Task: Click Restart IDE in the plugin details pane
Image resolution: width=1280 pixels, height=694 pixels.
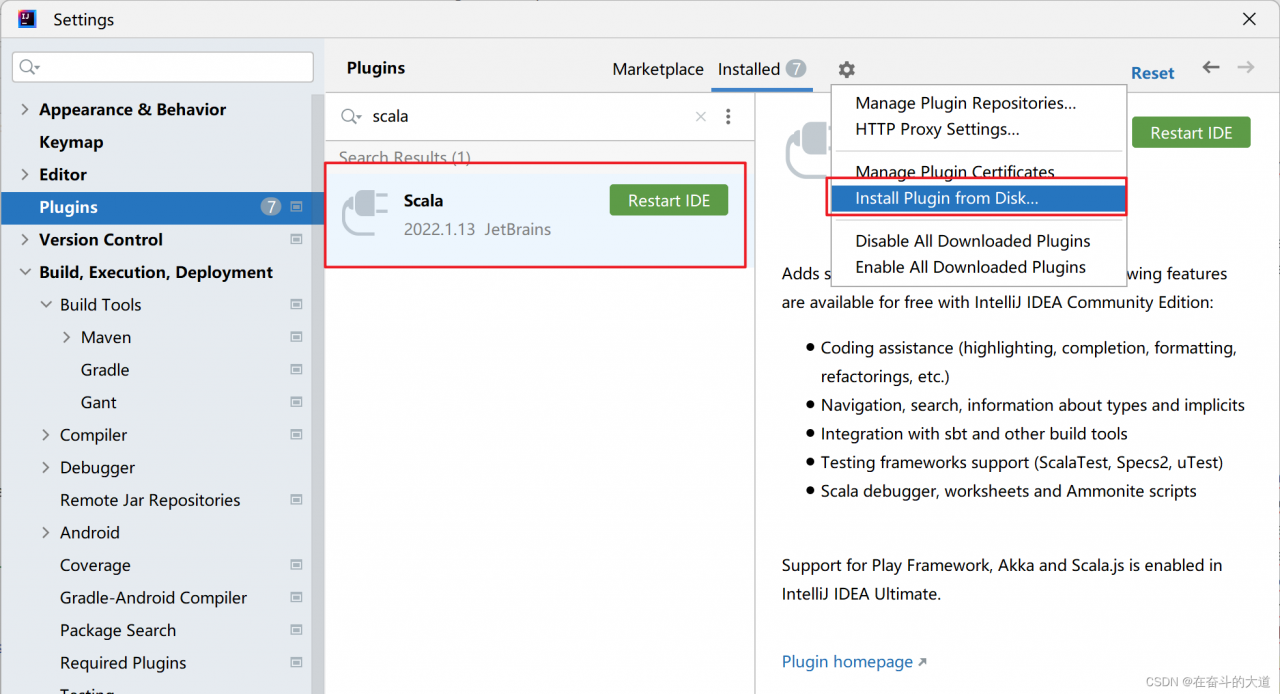Action: (1191, 133)
